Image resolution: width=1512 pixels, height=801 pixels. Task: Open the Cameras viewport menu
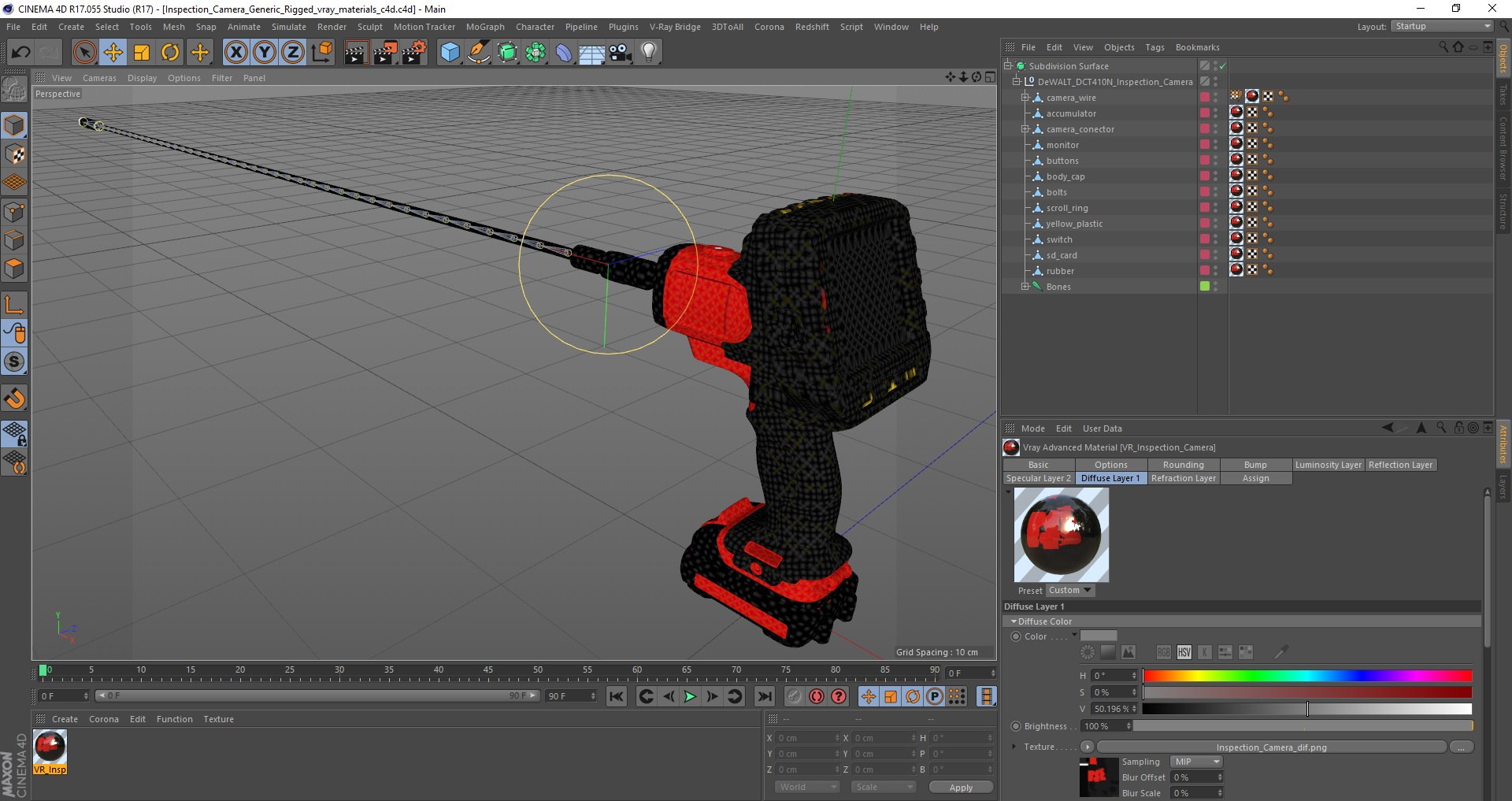click(x=99, y=78)
